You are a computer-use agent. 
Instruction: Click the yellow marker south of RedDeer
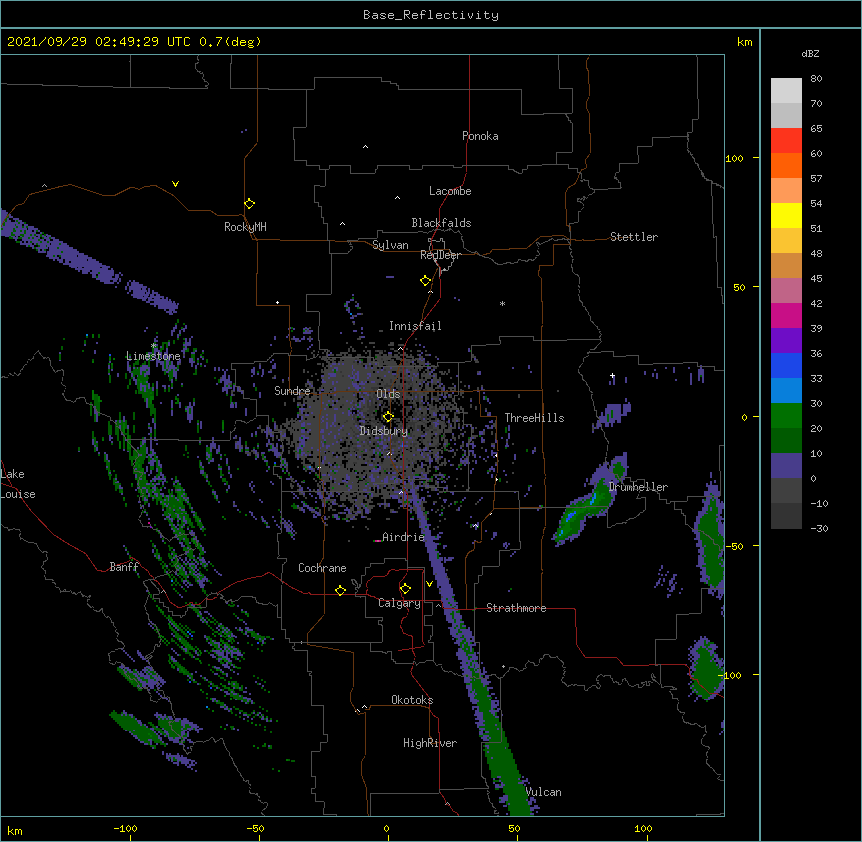click(x=425, y=280)
